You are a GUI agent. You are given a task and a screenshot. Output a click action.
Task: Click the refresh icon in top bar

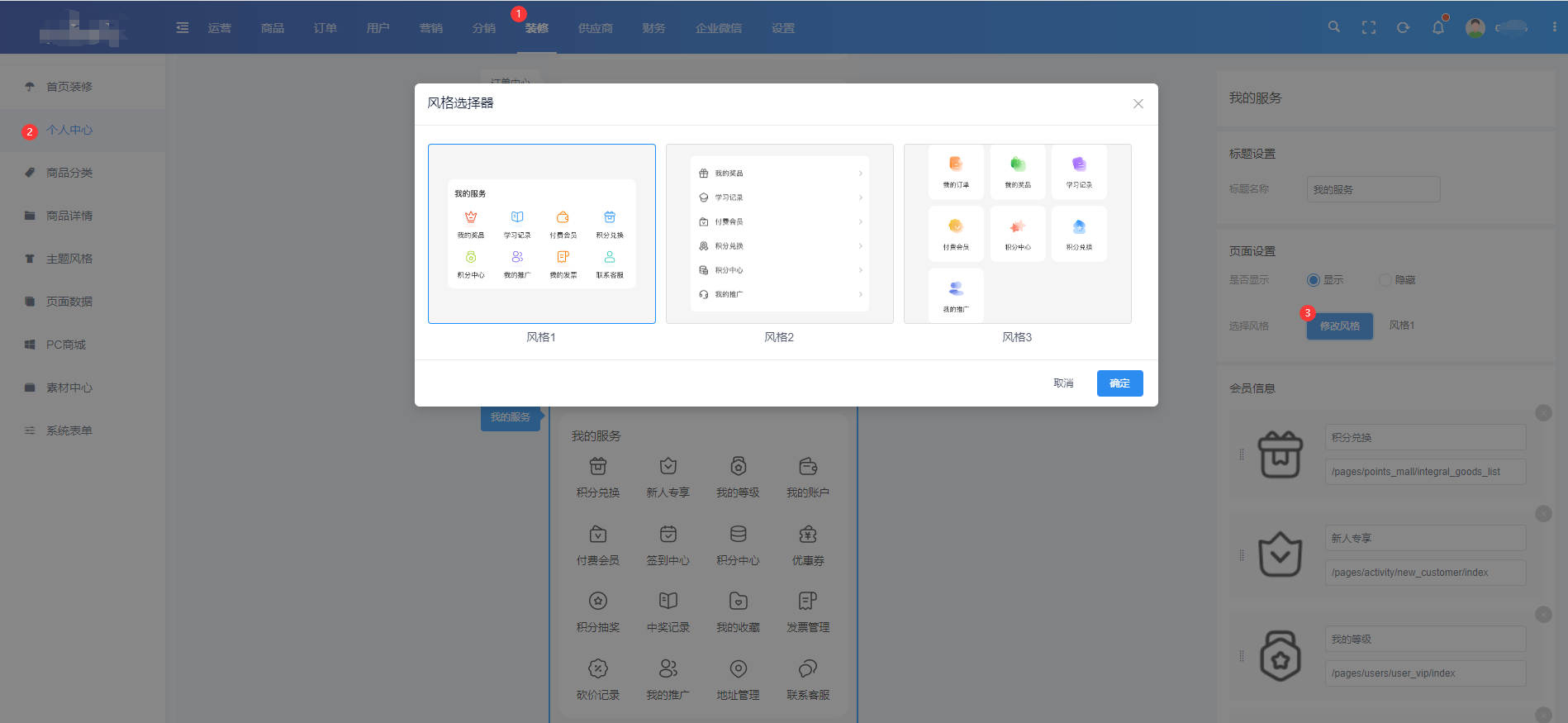click(1403, 27)
